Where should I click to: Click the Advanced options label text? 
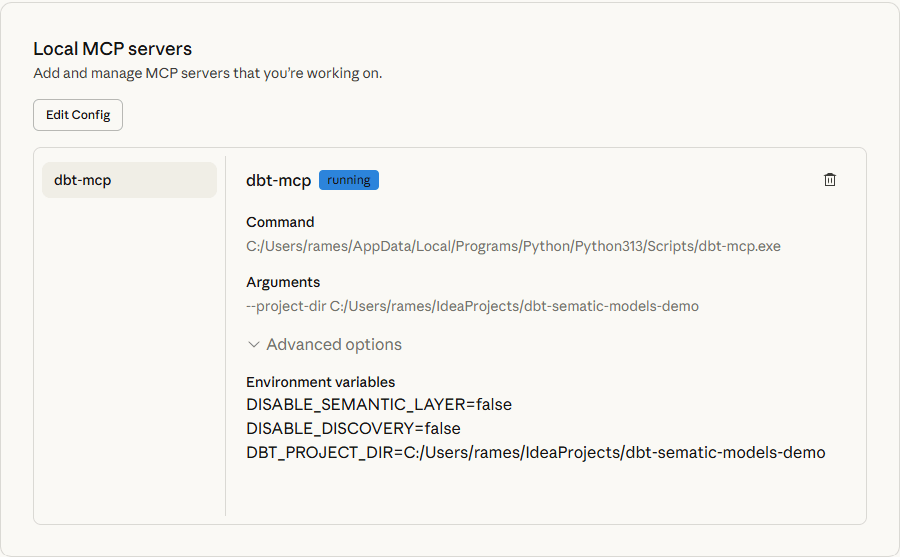click(334, 345)
